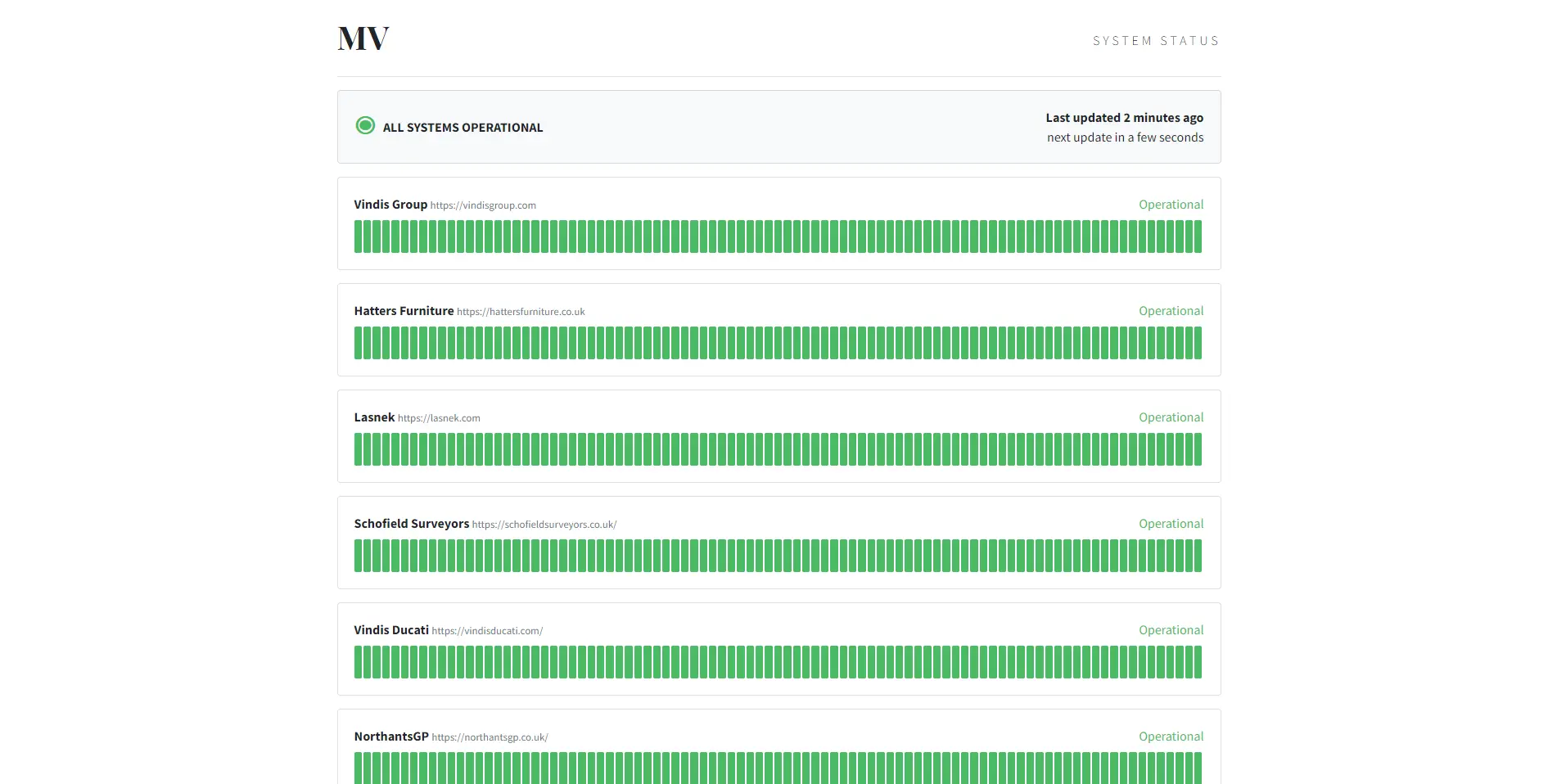Click the Hatters Furniture uptime bar
The height and width of the screenshot is (784, 1557).
(x=778, y=343)
